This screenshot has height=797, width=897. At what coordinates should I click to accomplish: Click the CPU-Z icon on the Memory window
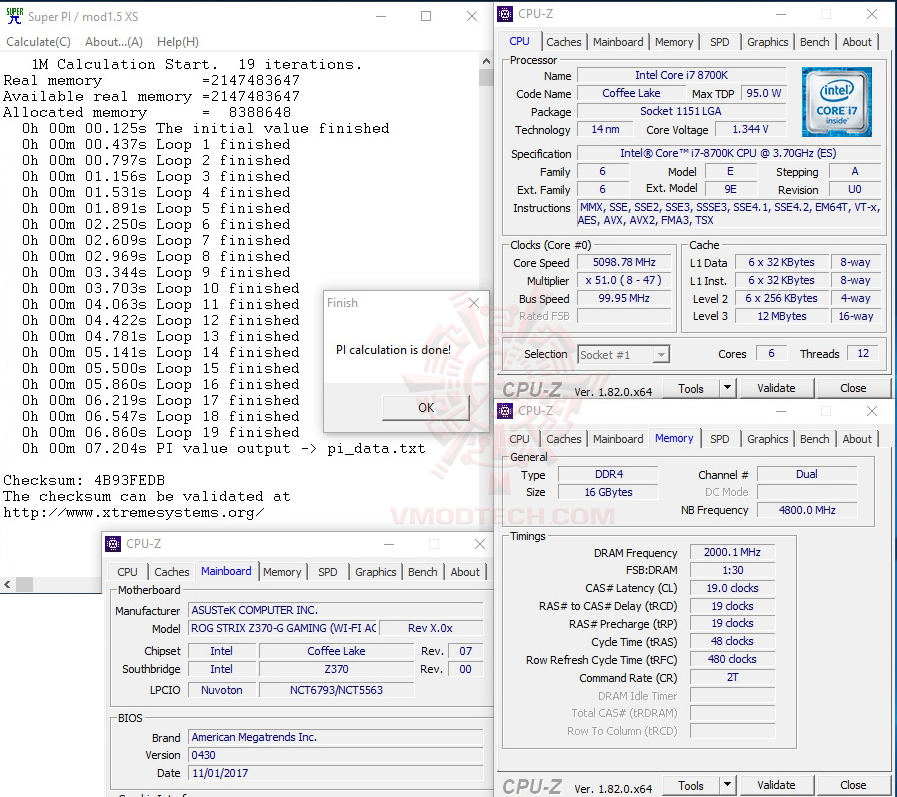[x=508, y=410]
